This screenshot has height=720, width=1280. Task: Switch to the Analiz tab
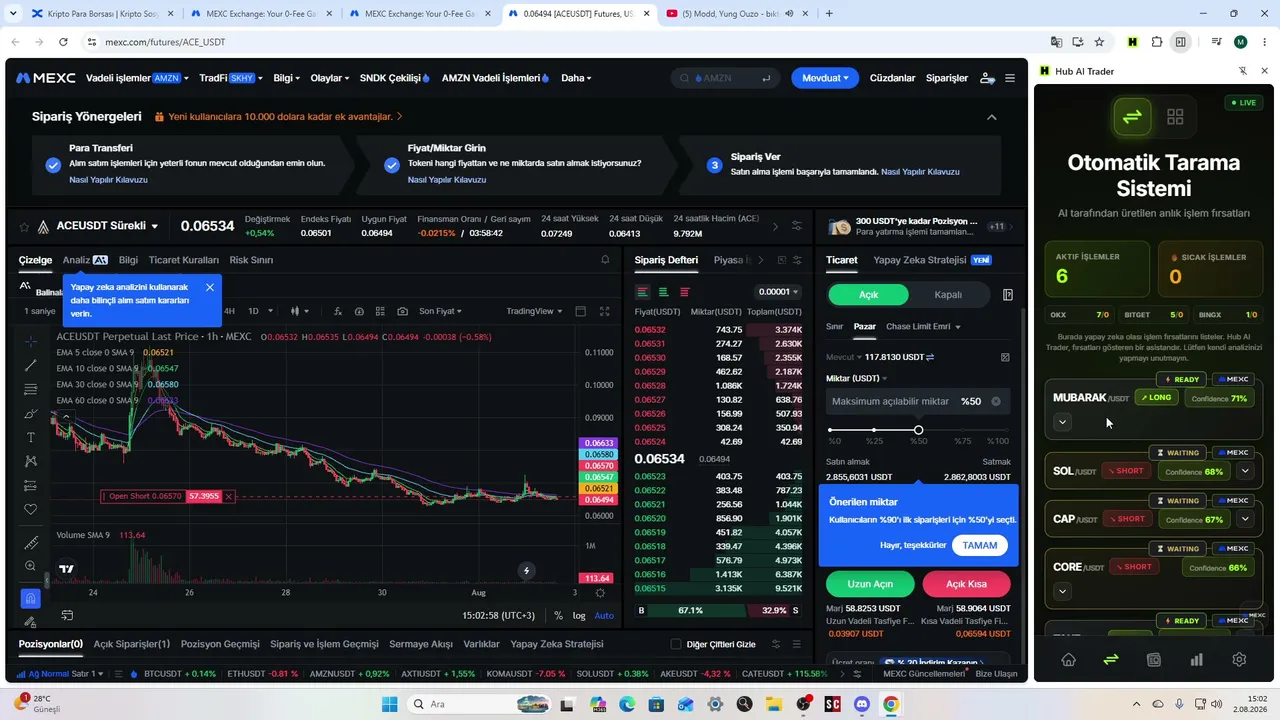(84, 260)
